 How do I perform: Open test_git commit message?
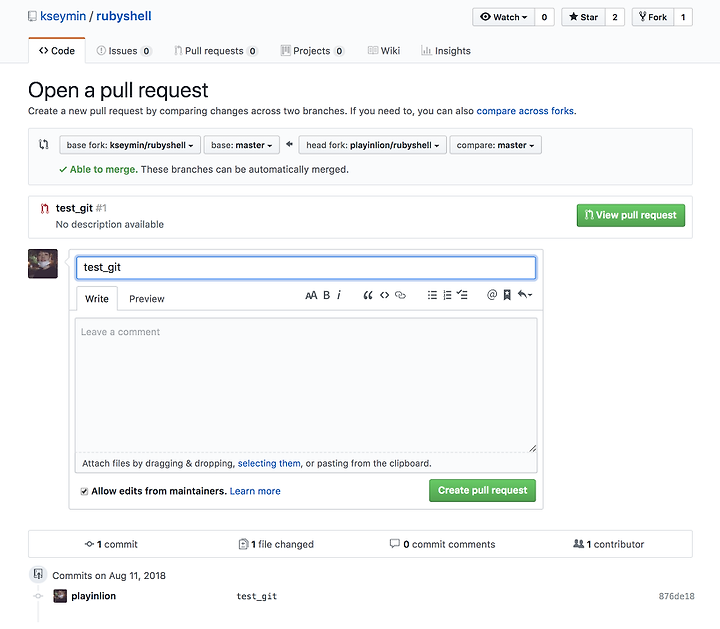click(257, 596)
